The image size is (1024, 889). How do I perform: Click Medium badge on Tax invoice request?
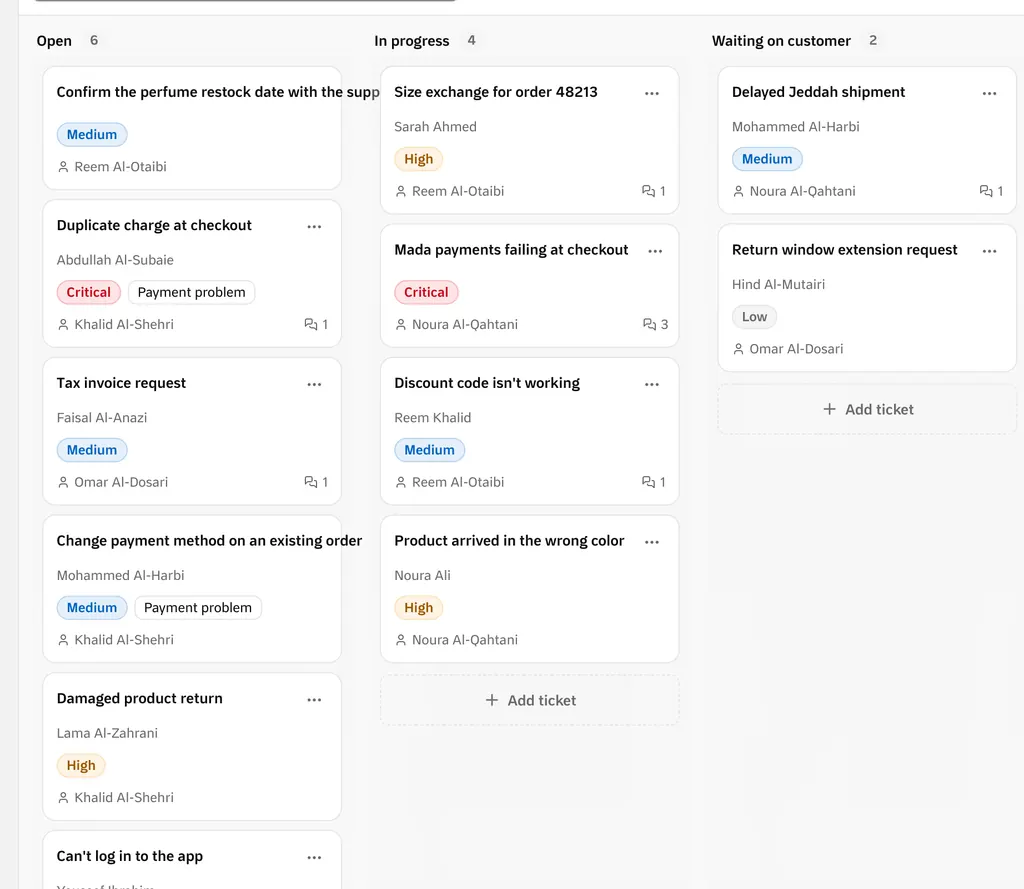point(92,450)
